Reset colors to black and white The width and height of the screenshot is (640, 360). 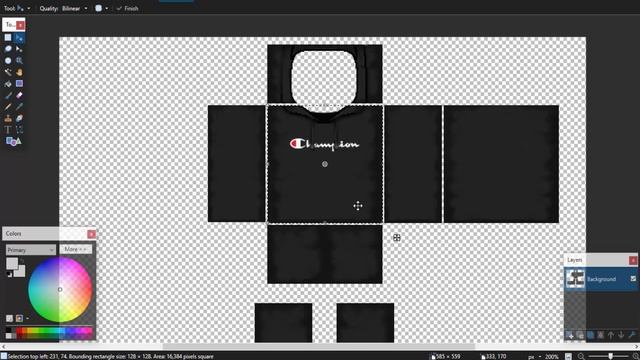9,275
